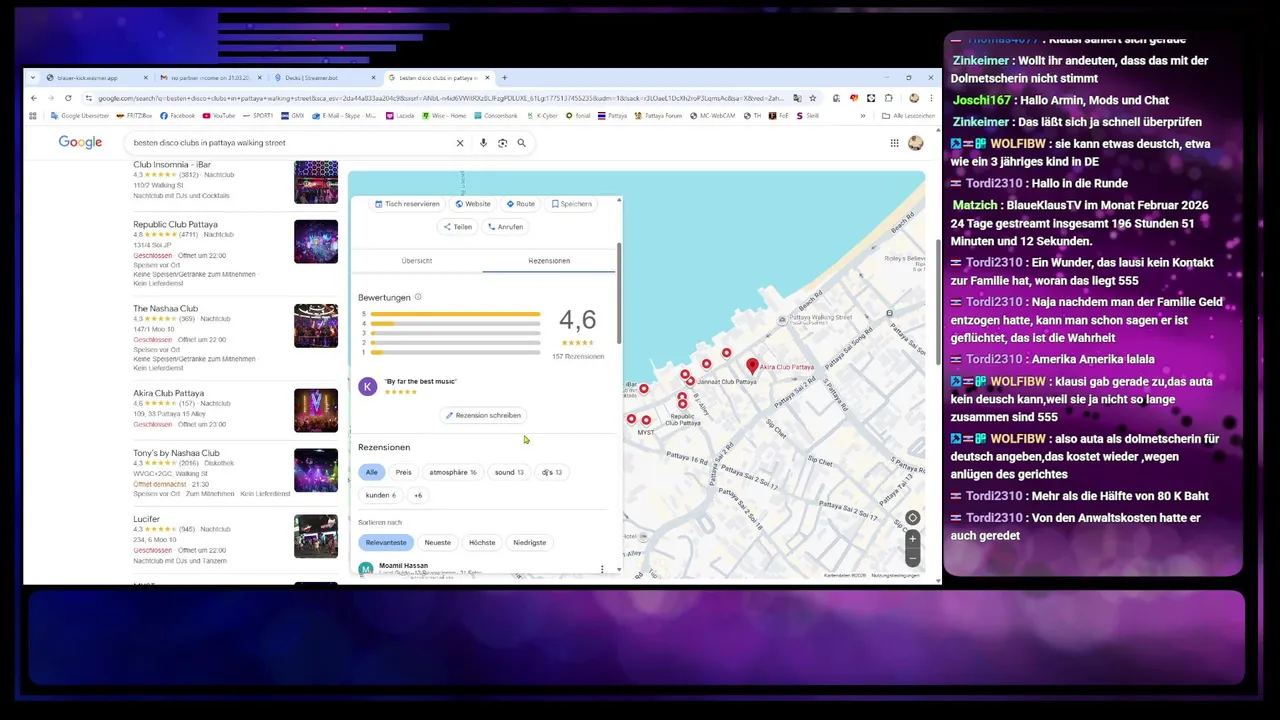Open Google Lens image search icon

(x=502, y=143)
